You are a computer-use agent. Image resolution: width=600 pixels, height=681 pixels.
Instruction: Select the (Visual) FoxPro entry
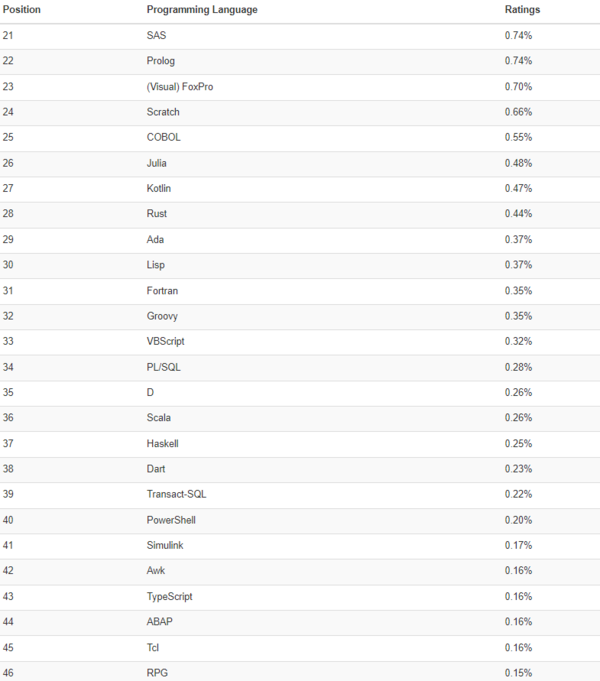[x=179, y=87]
